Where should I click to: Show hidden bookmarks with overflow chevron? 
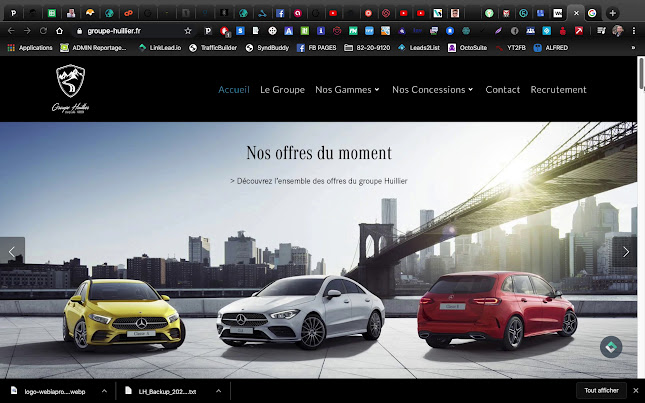[633, 48]
